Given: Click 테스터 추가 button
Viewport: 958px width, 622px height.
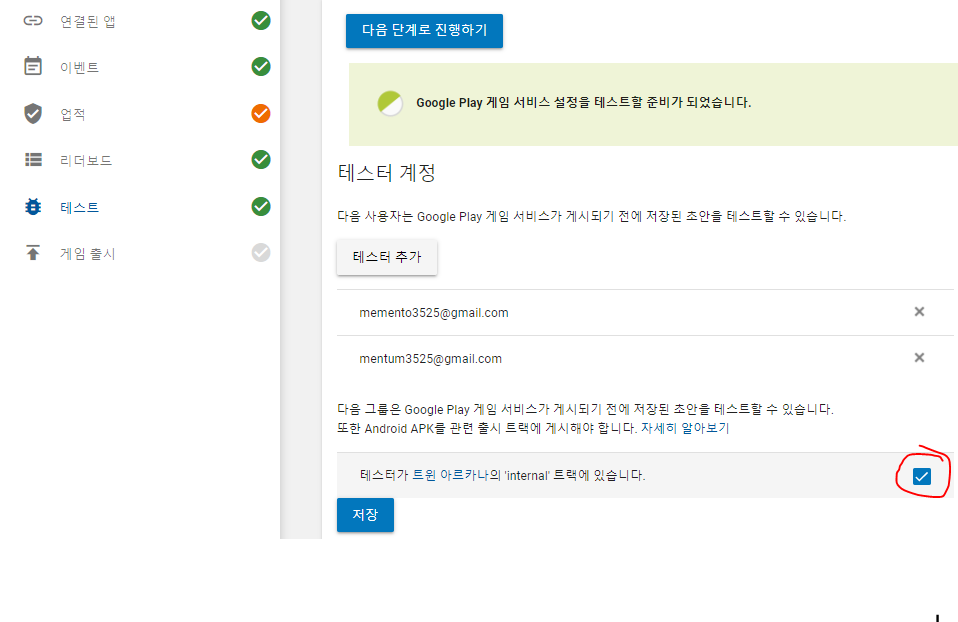Looking at the screenshot, I should coord(387,257).
